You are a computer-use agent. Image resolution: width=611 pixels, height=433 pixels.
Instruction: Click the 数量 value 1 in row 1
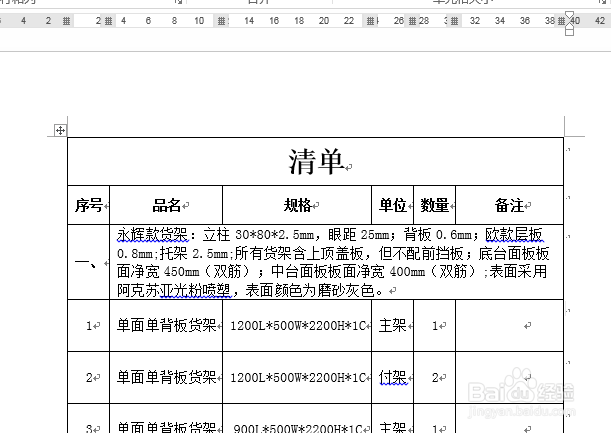[435, 325]
